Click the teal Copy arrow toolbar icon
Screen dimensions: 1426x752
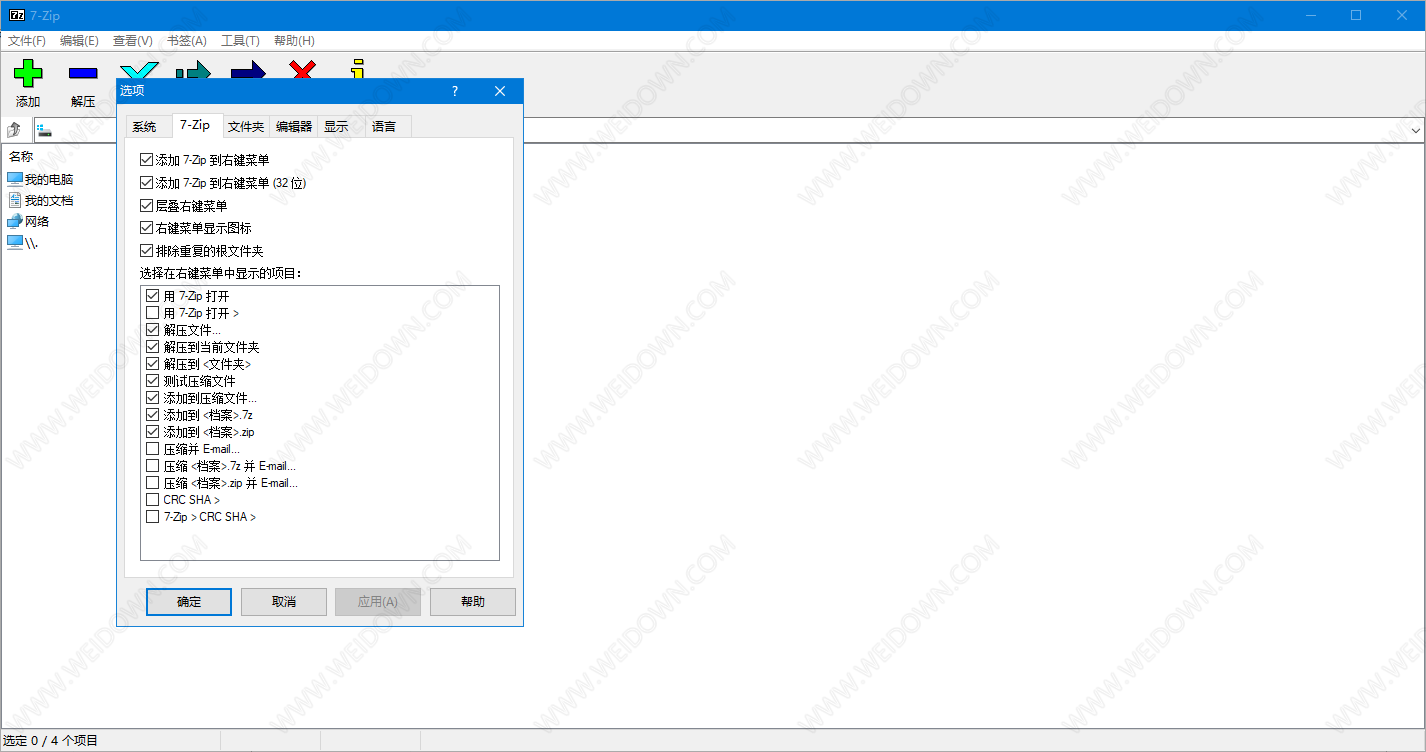194,70
